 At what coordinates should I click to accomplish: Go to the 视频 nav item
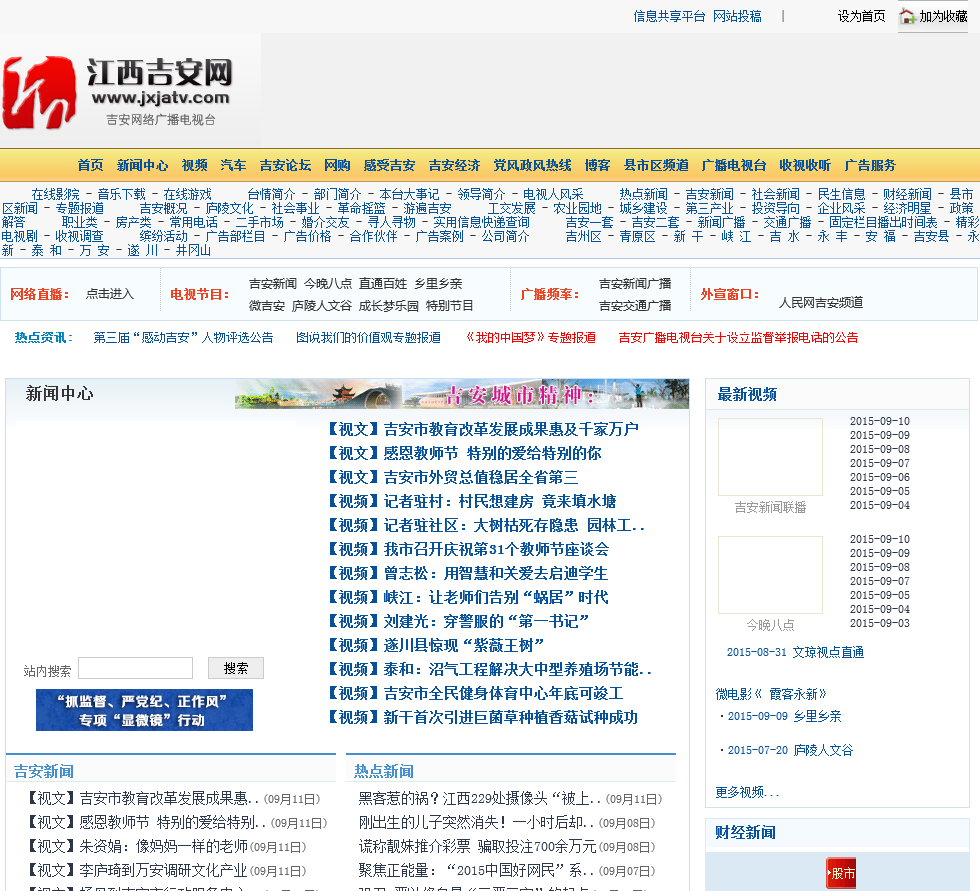194,165
